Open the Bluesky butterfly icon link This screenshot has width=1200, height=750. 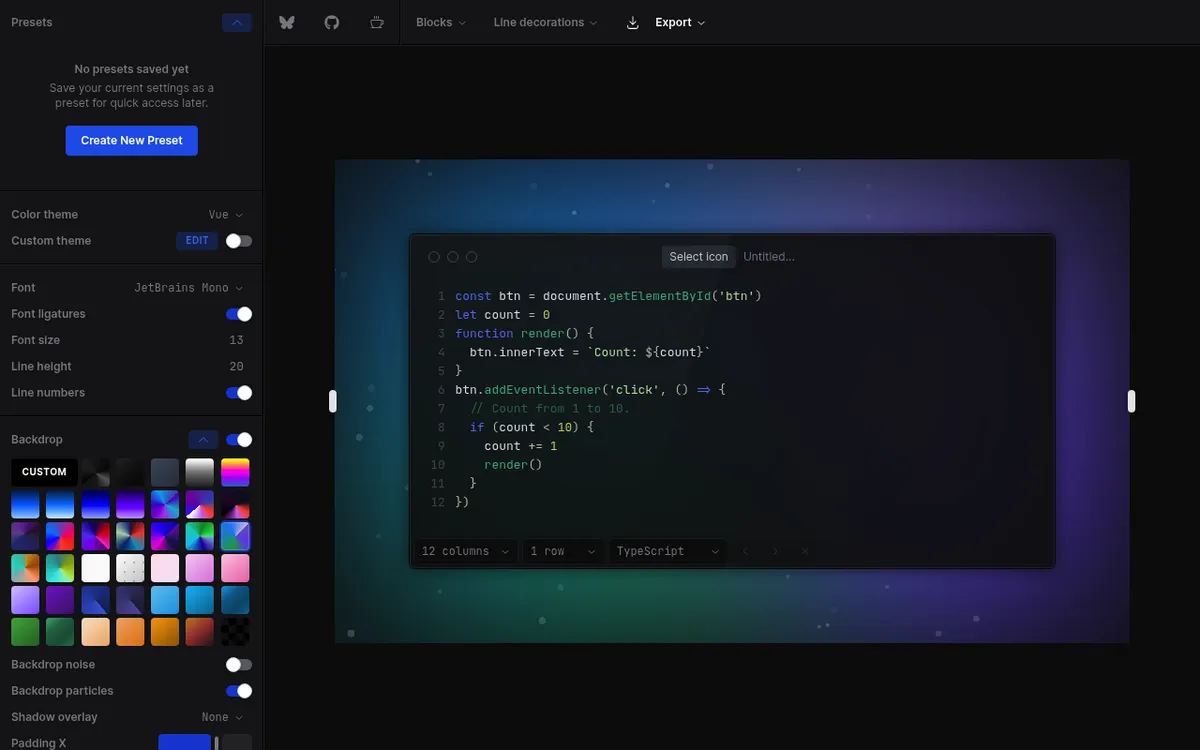[x=287, y=22]
